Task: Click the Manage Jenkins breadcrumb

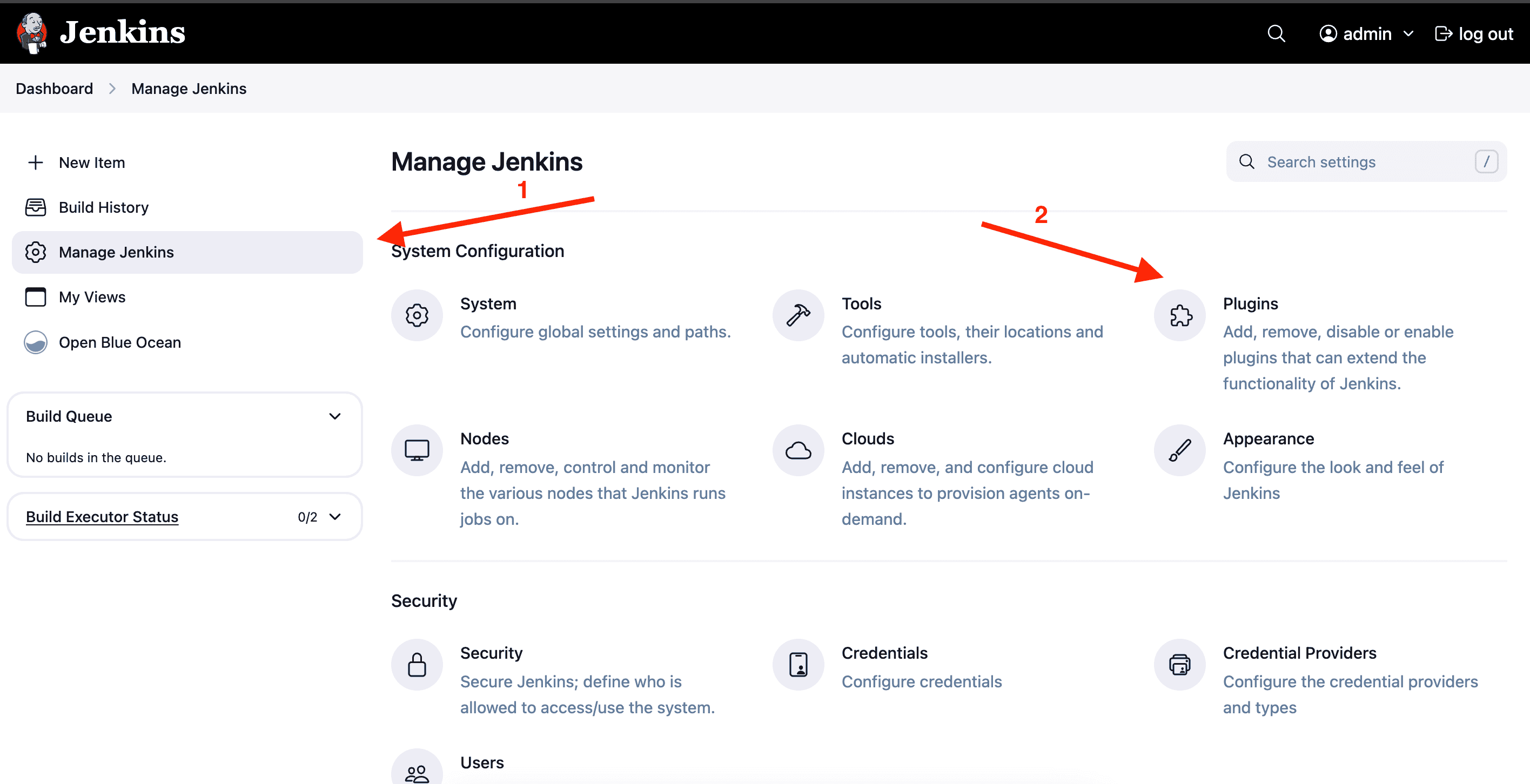Action: (x=189, y=89)
